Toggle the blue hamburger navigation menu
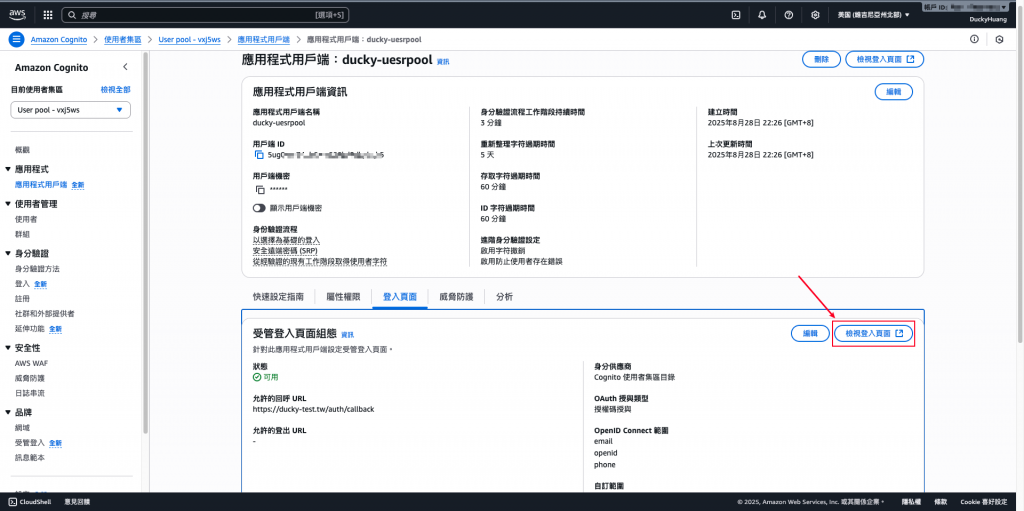The width and height of the screenshot is (1024, 511). pyautogui.click(x=16, y=39)
